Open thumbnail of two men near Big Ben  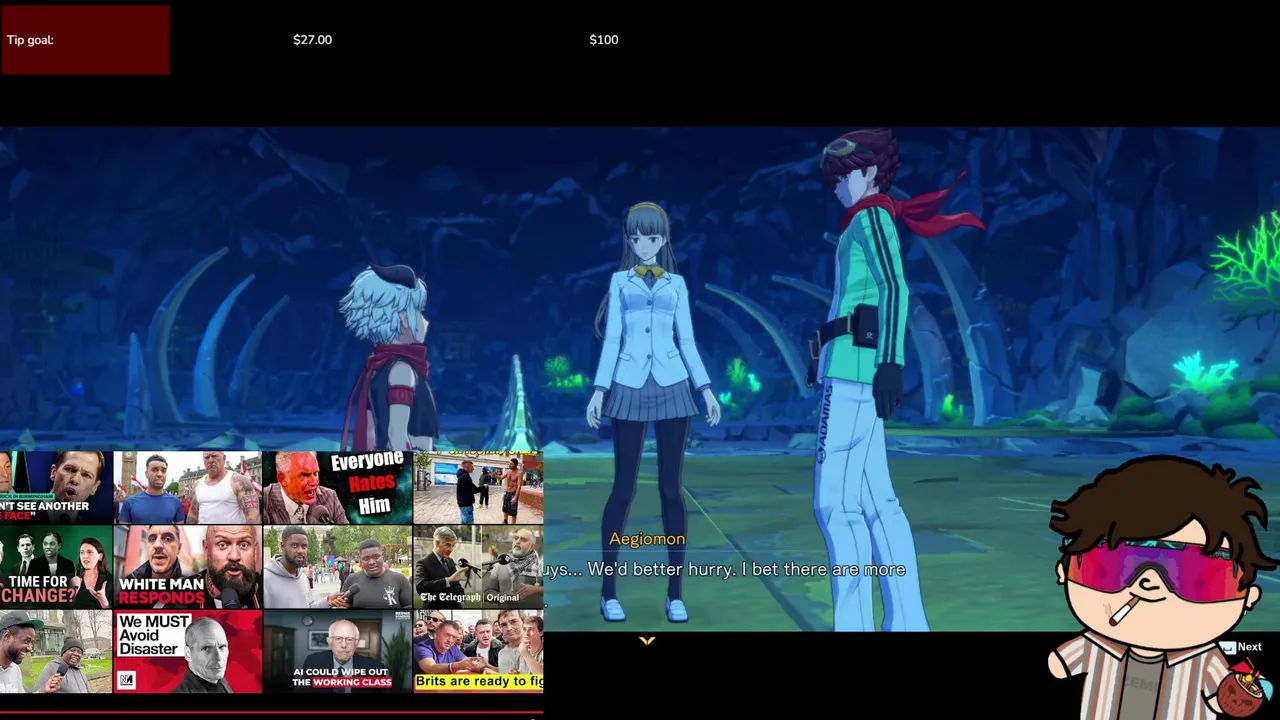tap(187, 488)
